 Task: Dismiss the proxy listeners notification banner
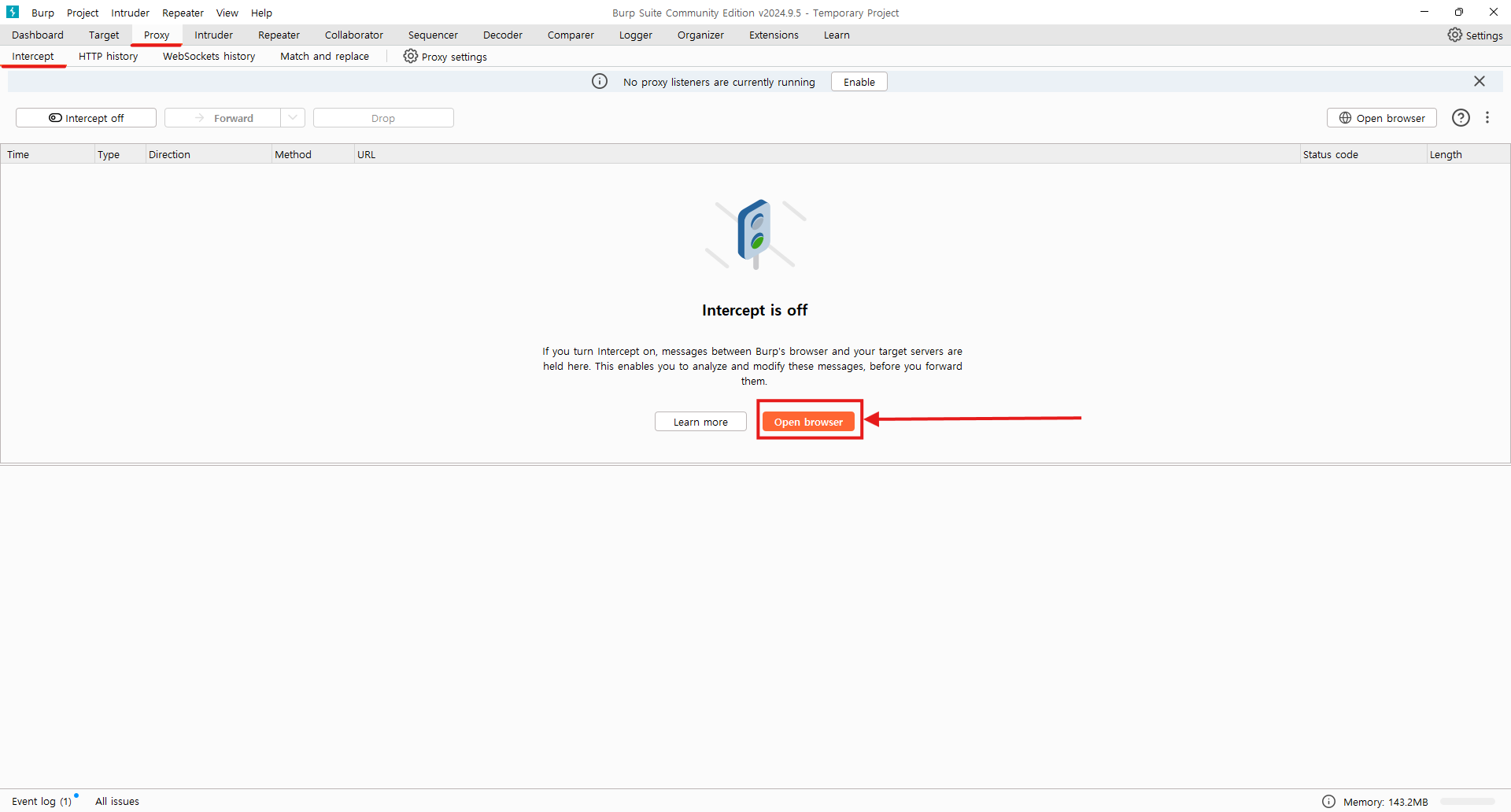pyautogui.click(x=1480, y=82)
